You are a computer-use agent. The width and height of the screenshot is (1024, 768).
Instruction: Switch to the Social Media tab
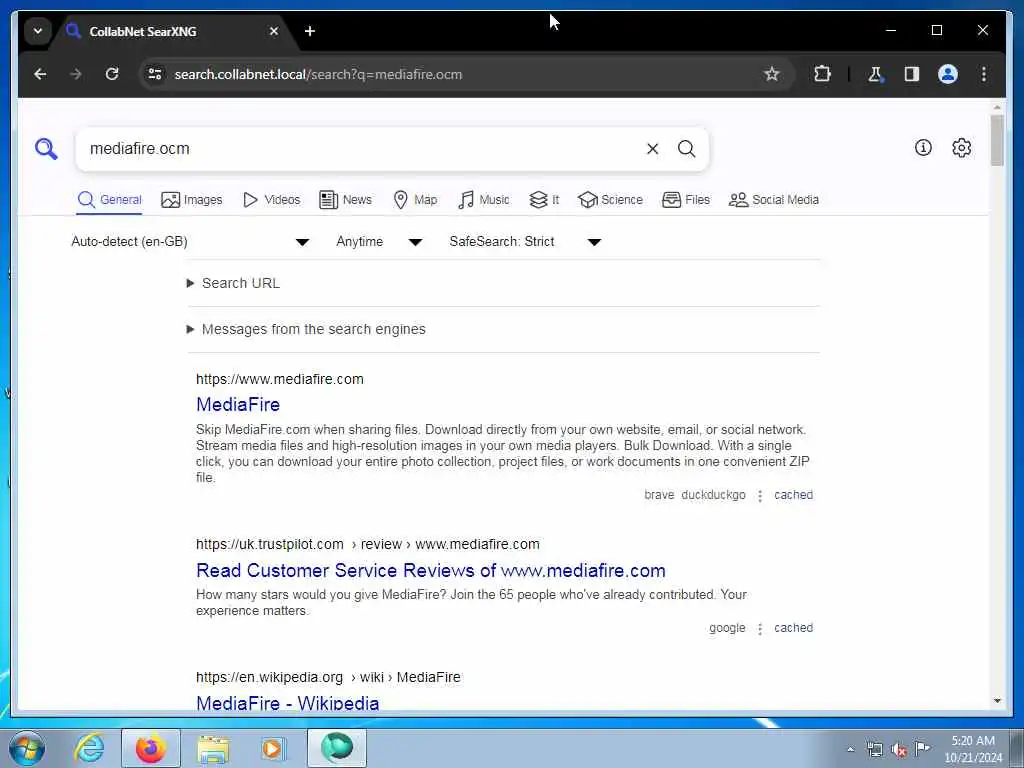774,200
